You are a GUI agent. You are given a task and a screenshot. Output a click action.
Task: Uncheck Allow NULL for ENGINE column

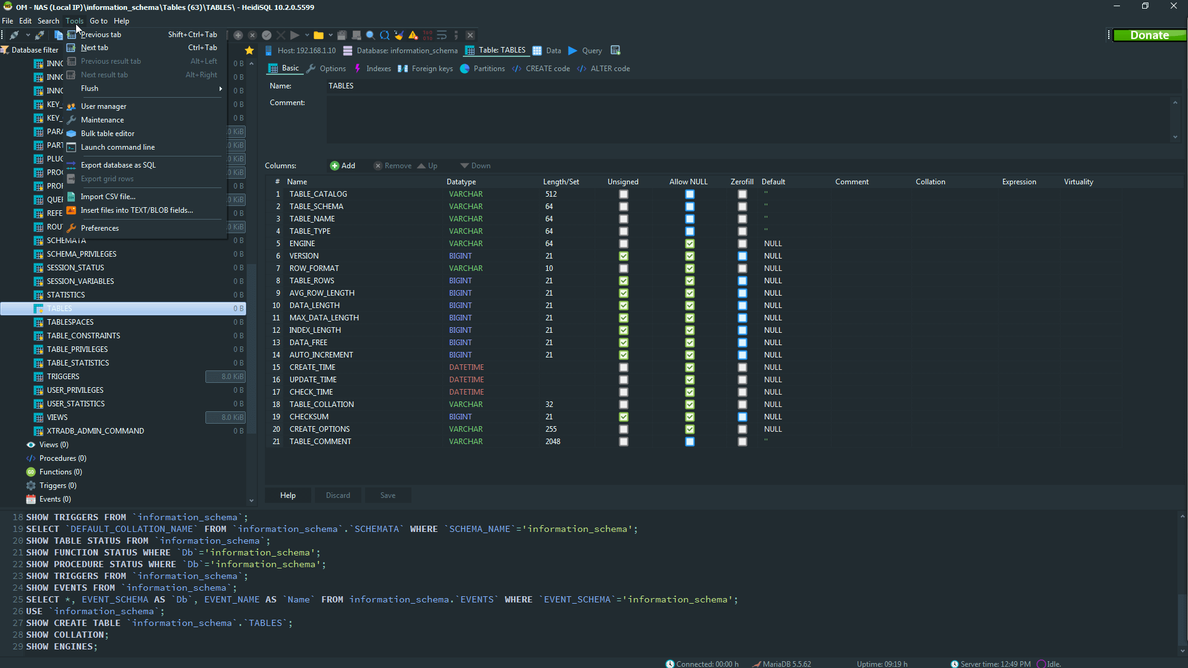[x=689, y=243]
